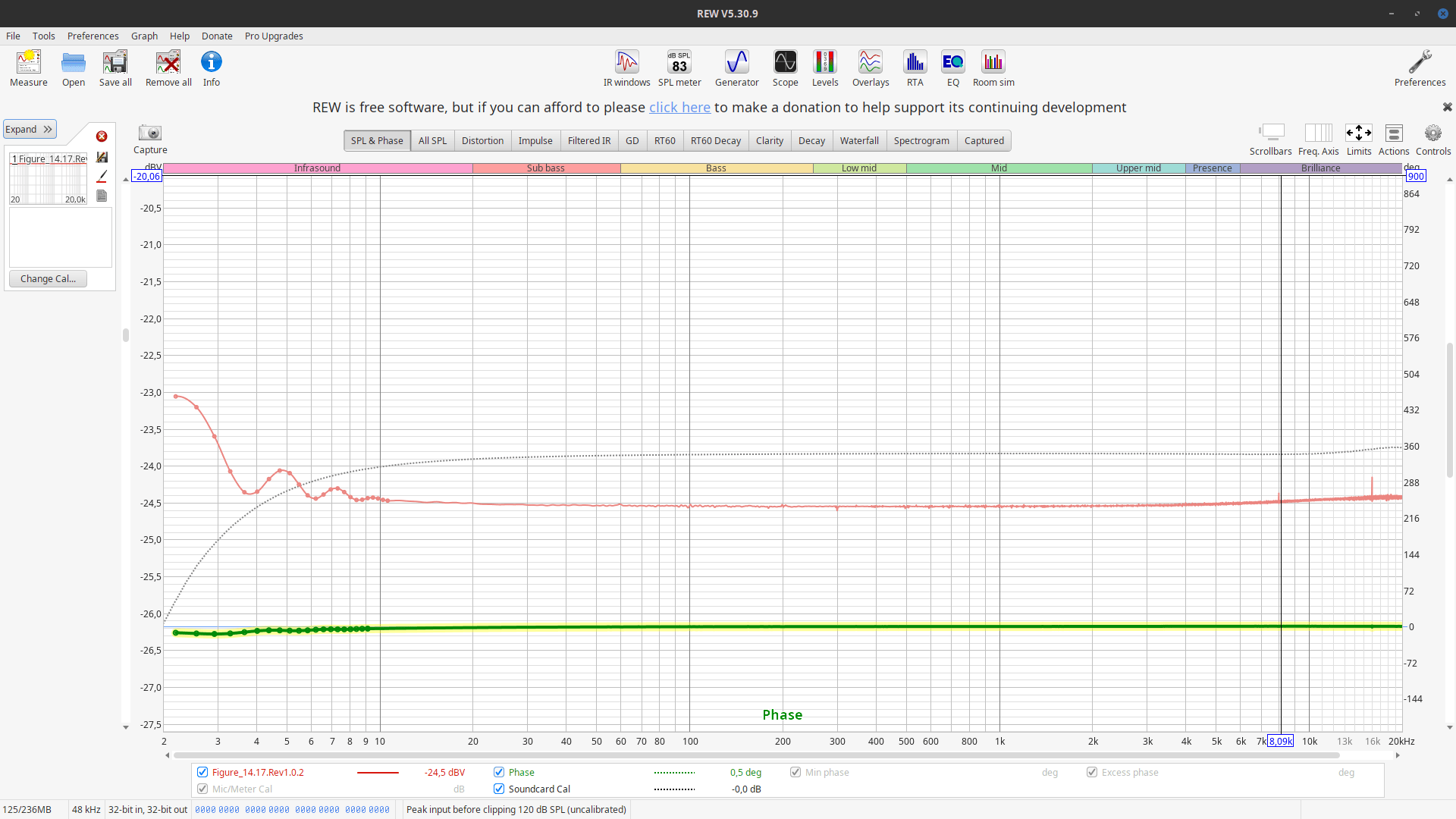The image size is (1456, 819).
Task: Switch to the Distortion tab
Action: point(482,140)
